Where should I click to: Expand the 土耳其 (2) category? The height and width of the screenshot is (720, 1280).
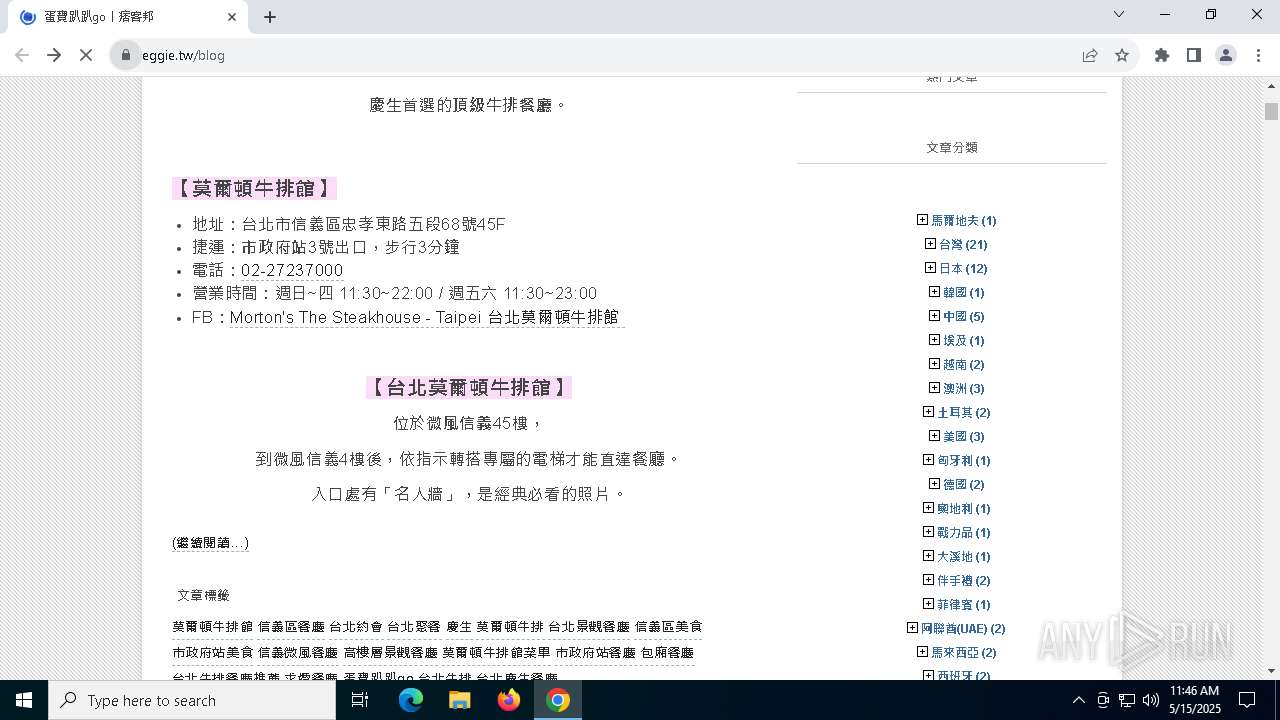928,412
